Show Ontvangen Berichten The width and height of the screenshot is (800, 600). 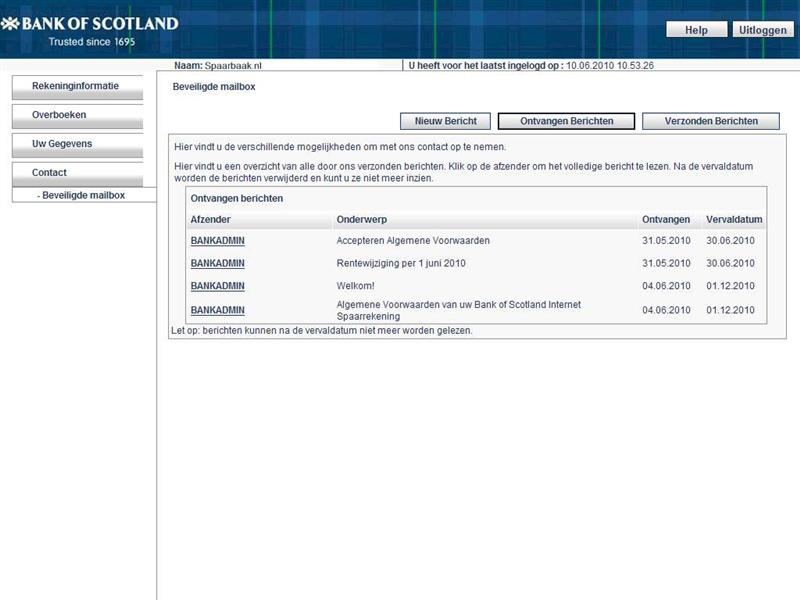point(566,121)
